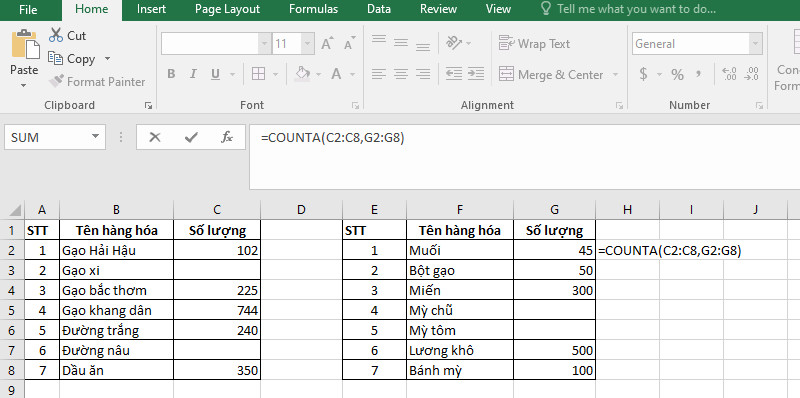Viewport: 800px width, 398px height.
Task: Select row 5 header
Action: (x=12, y=310)
